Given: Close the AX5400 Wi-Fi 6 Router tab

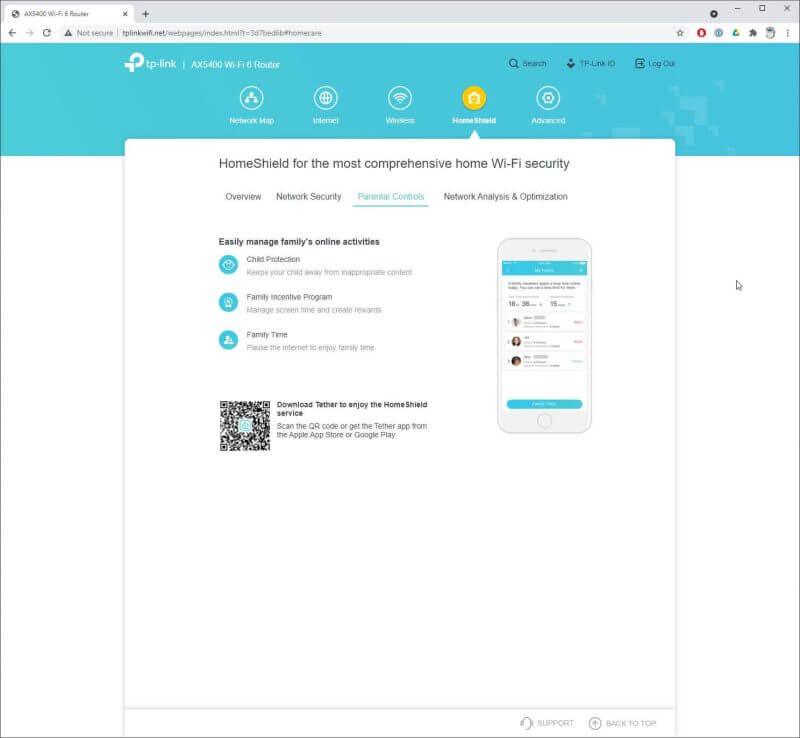Looking at the screenshot, I should 125,14.
